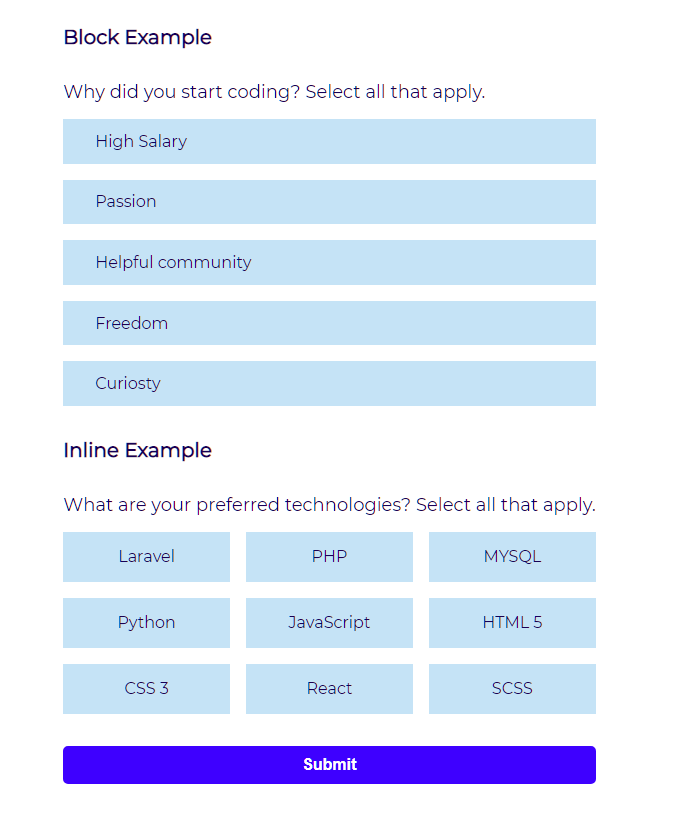Select the HTML 5 option
694x813 pixels.
coord(512,622)
